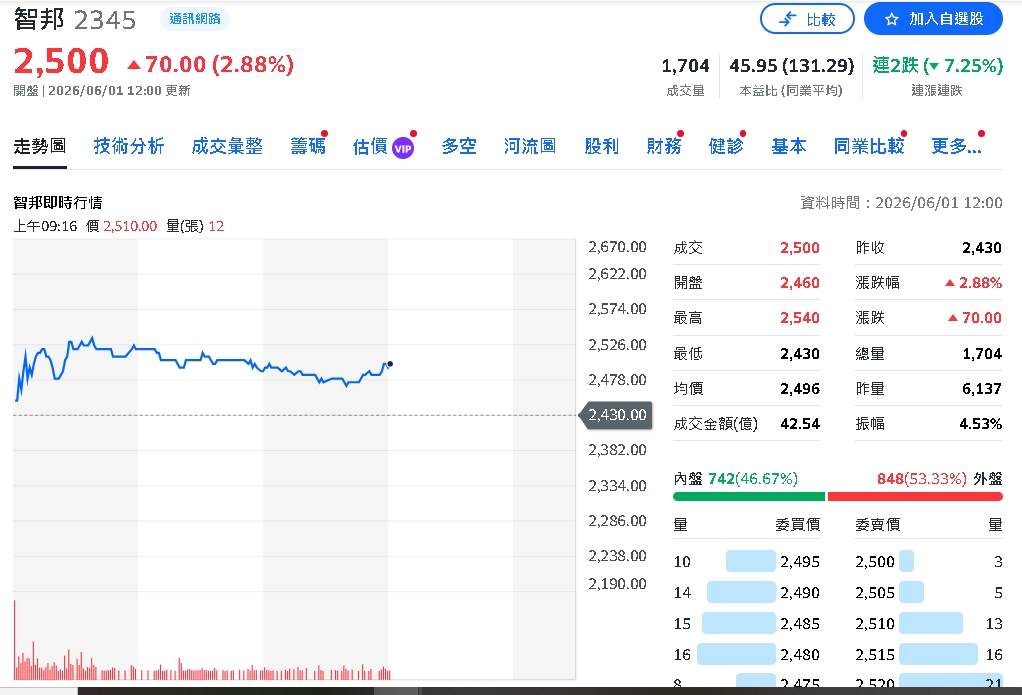Click the 45.95 (131.29) P/E ratio value

click(x=791, y=66)
